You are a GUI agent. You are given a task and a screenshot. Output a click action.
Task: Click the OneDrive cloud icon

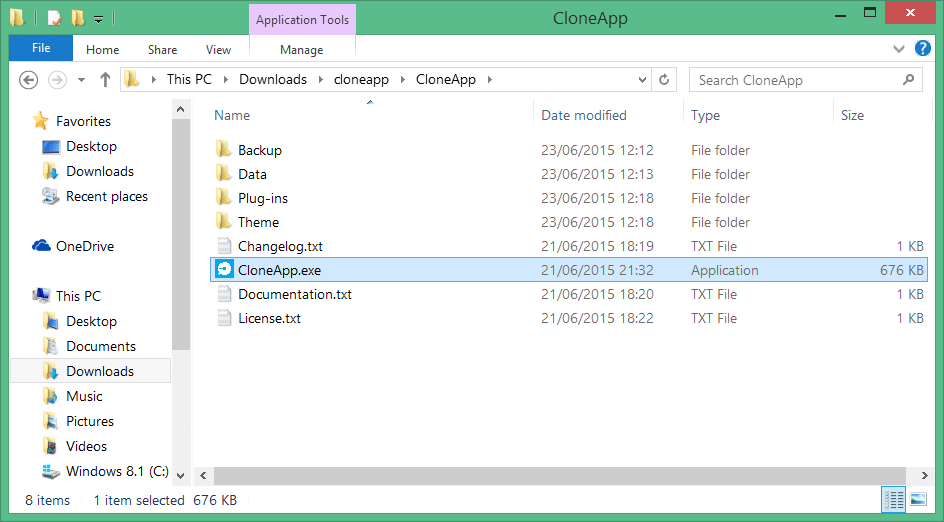pos(41,246)
